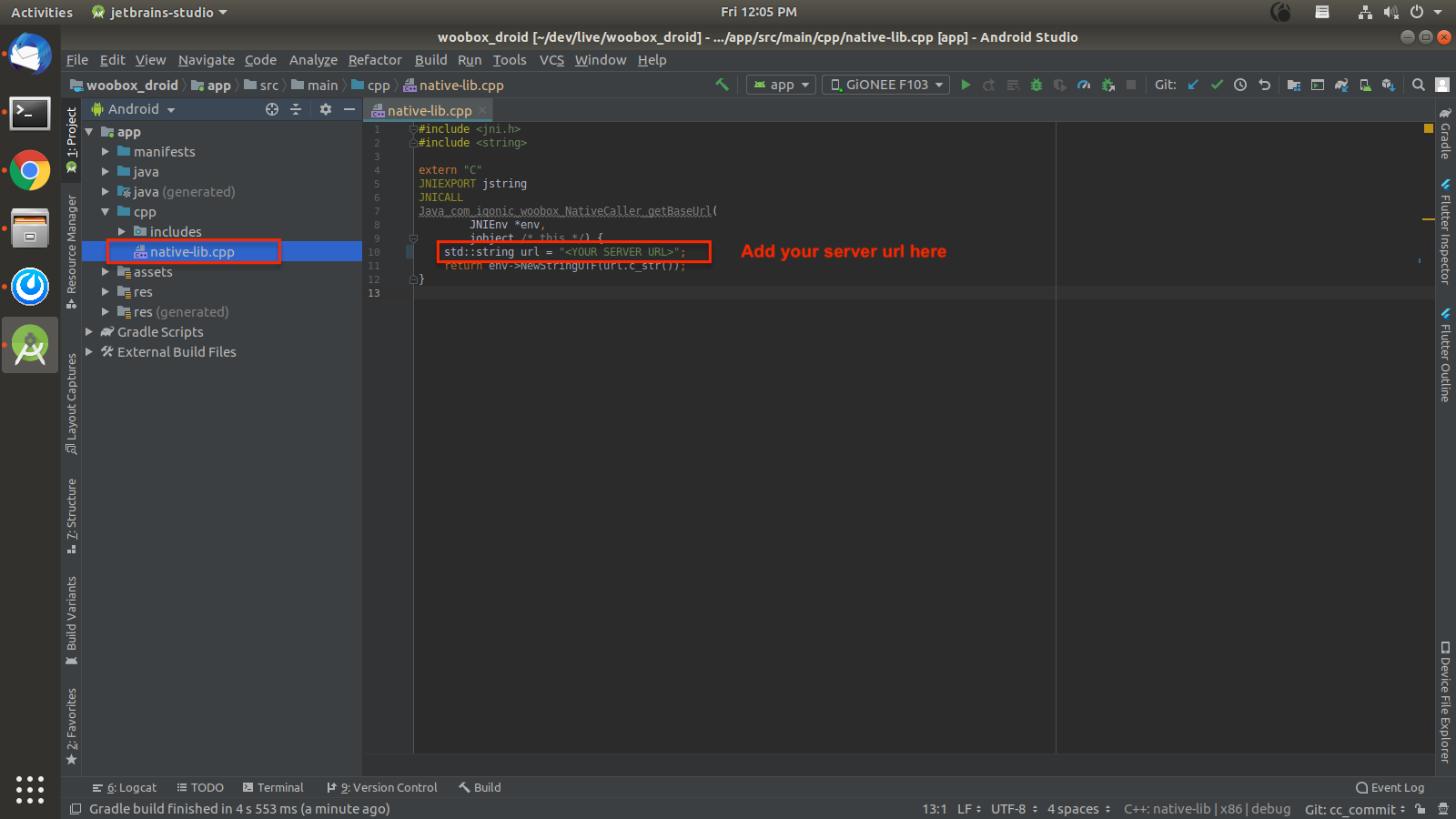This screenshot has width=1456, height=819.
Task: Click the Search Everywhere magnifier icon
Action: coord(1419,85)
